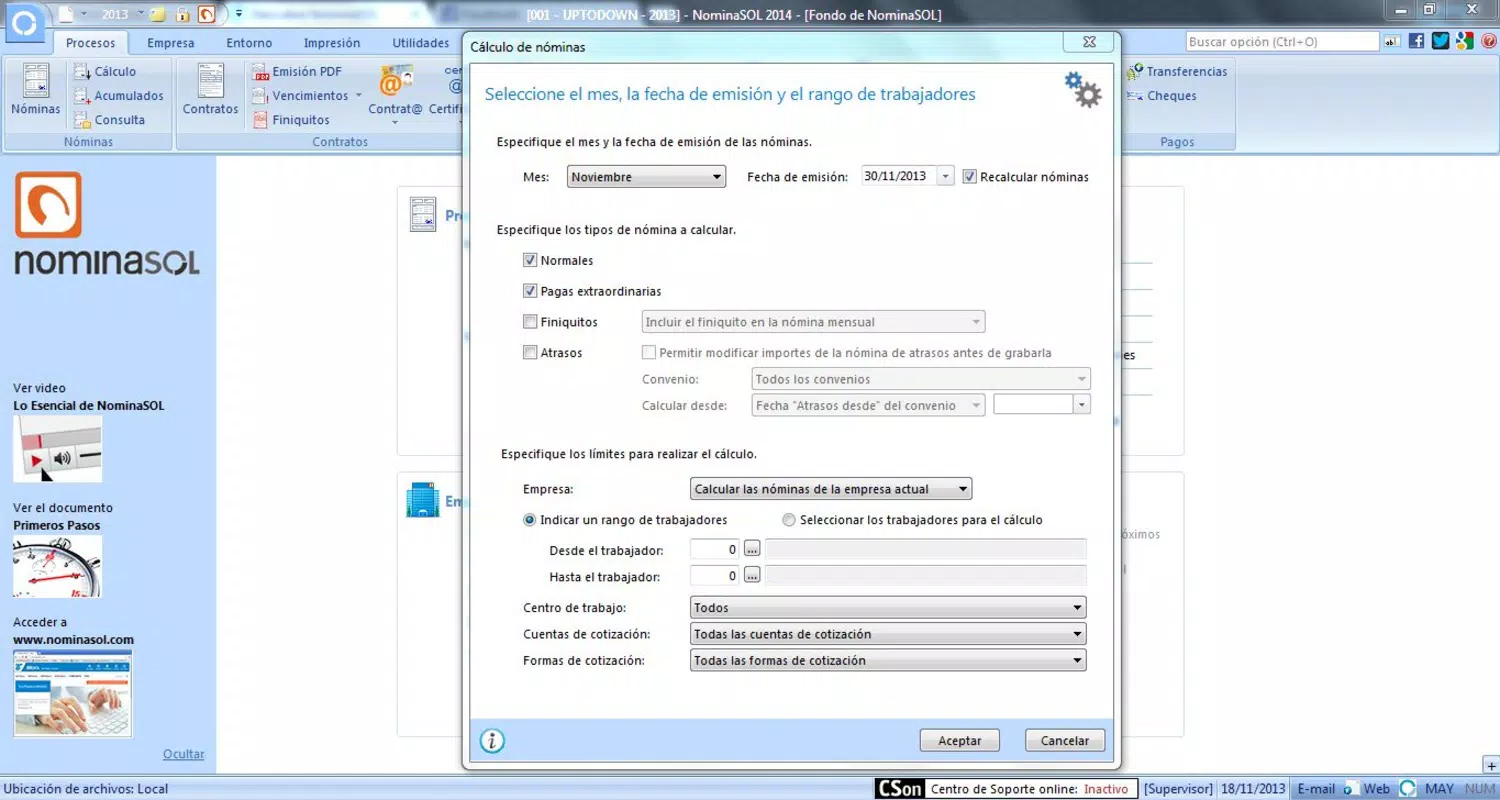The image size is (1500, 800).
Task: Uncheck the Normales payroll type
Action: click(530, 260)
